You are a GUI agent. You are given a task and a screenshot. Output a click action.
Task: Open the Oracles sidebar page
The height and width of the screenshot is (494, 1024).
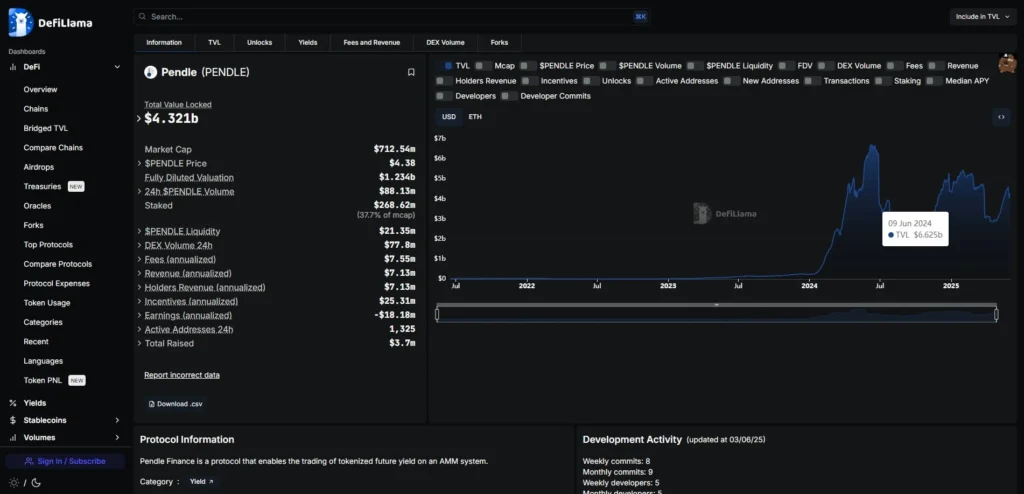(x=37, y=206)
